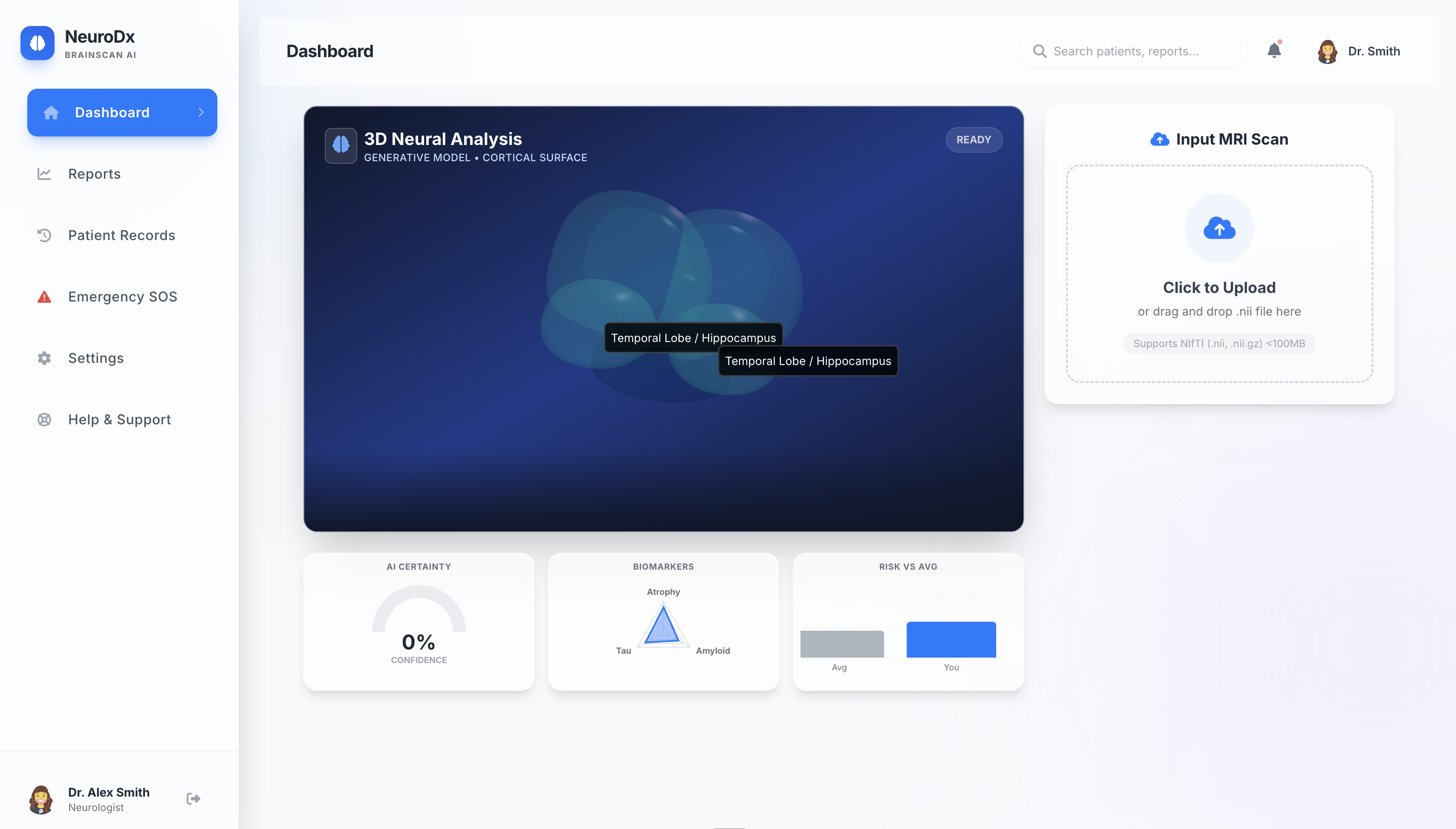Click the Help & Support lifebuoy icon
The image size is (1456, 829).
(44, 420)
